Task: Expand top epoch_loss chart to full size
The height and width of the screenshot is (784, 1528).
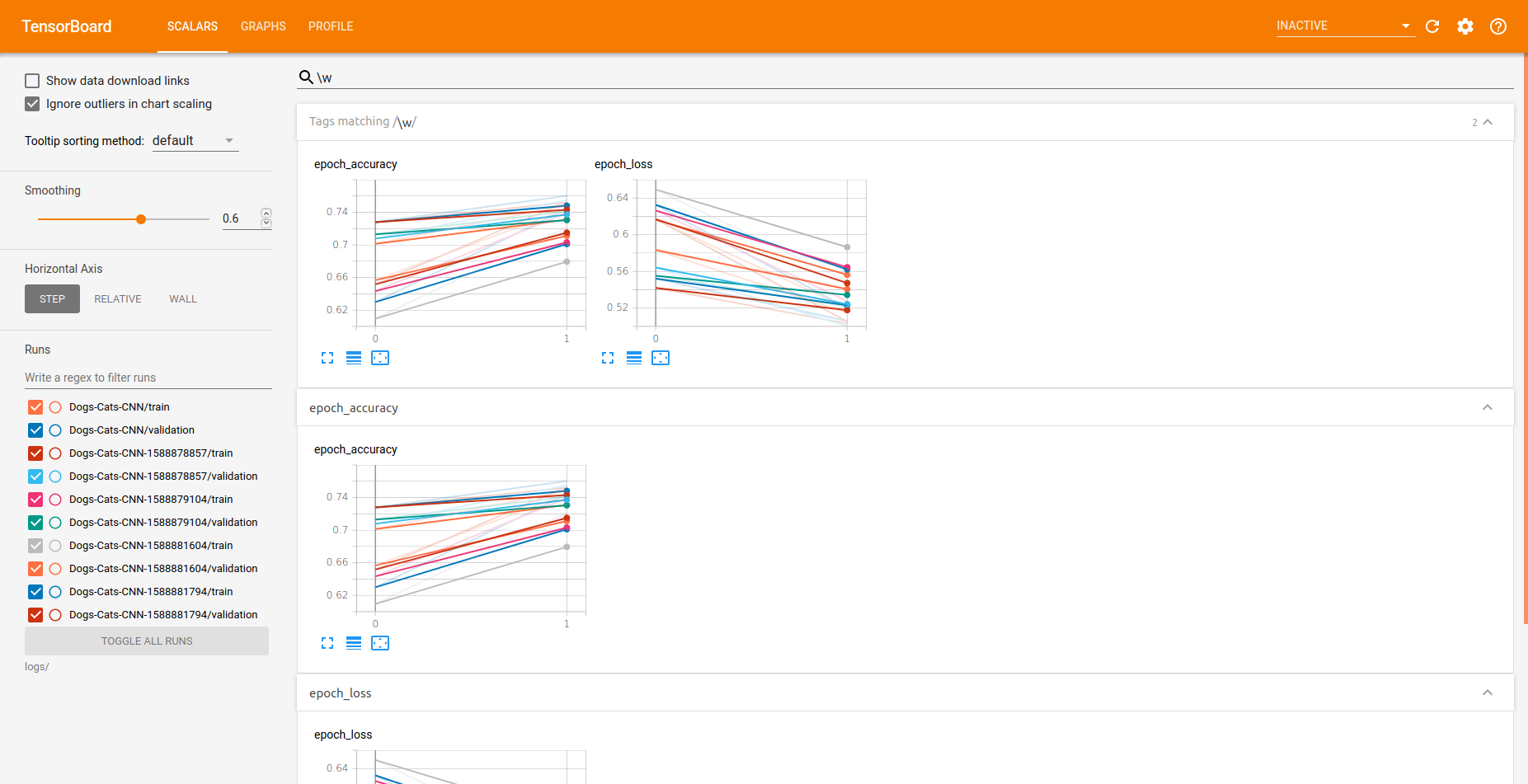Action: 608,358
